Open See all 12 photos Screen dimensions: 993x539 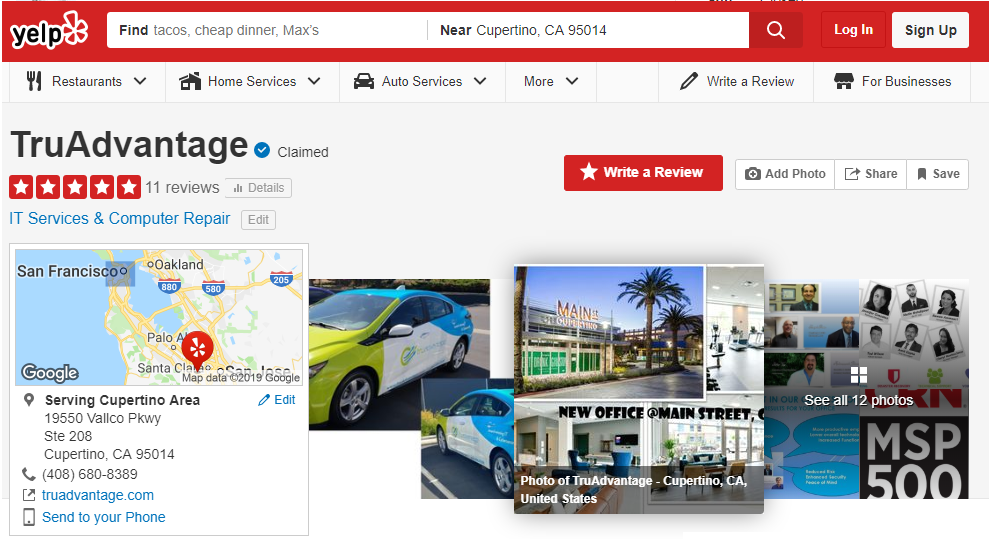(x=858, y=400)
